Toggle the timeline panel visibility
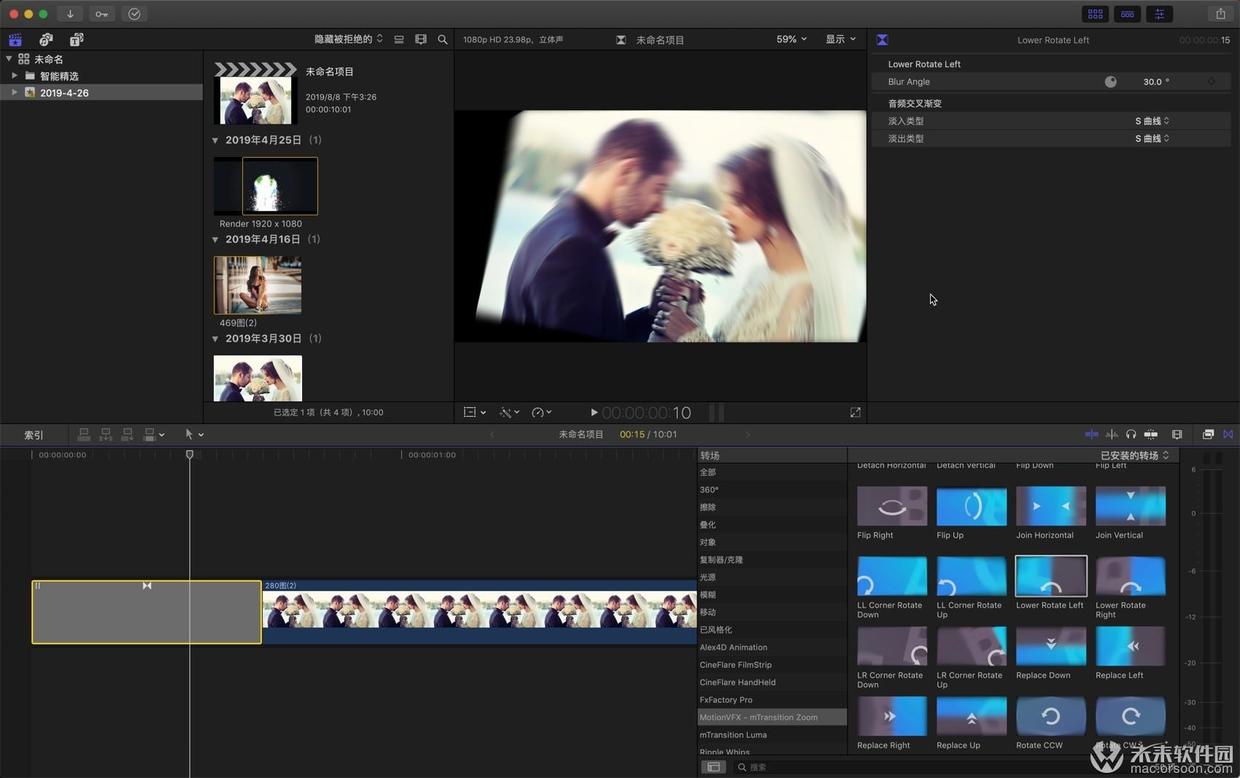The height and width of the screenshot is (778, 1240). [x=1128, y=14]
